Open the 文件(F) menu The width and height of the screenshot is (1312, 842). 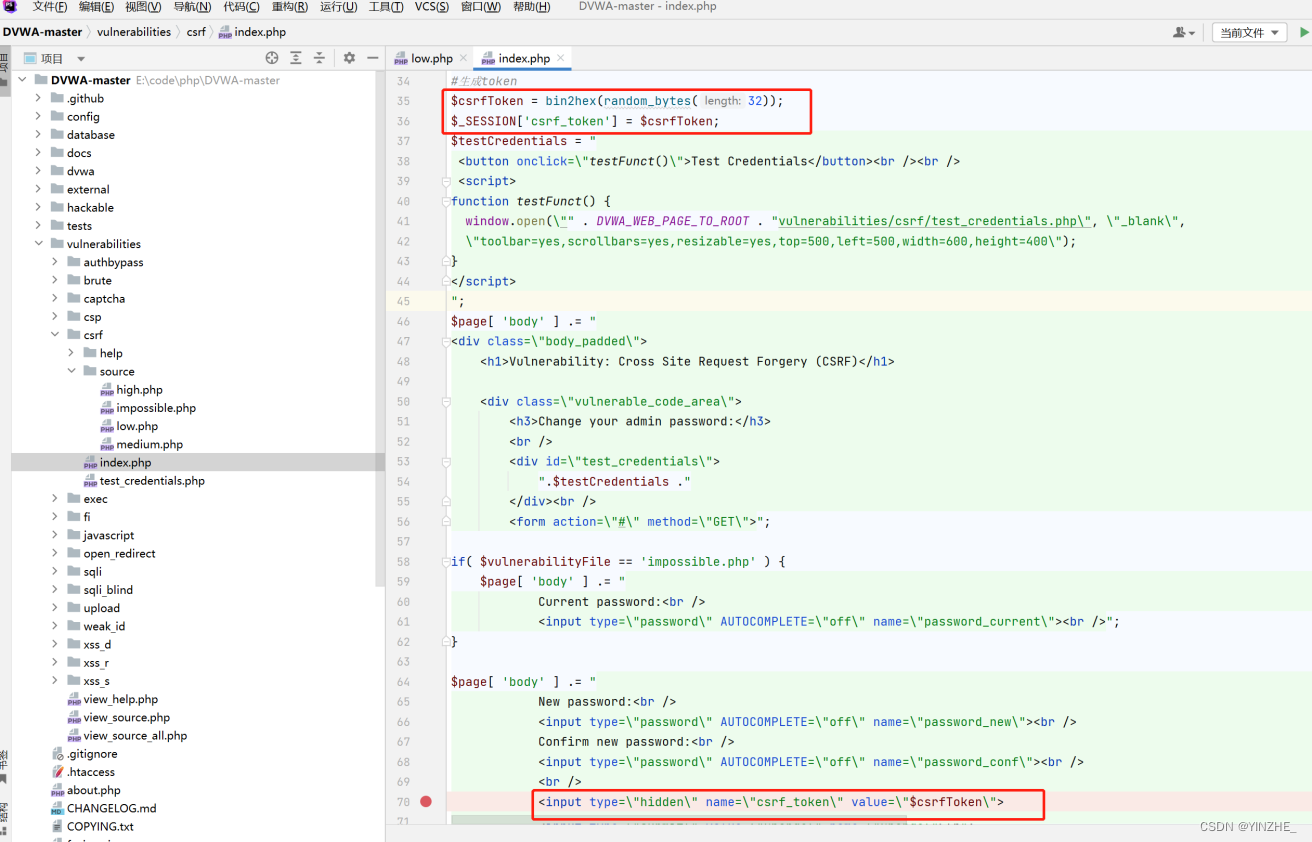tap(50, 7)
